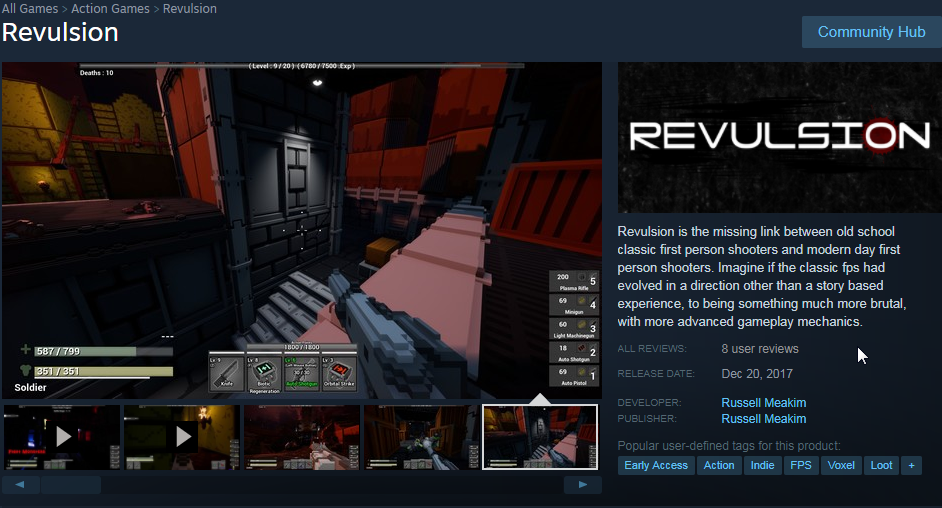Open the Revulsion logo header image

tap(780, 137)
